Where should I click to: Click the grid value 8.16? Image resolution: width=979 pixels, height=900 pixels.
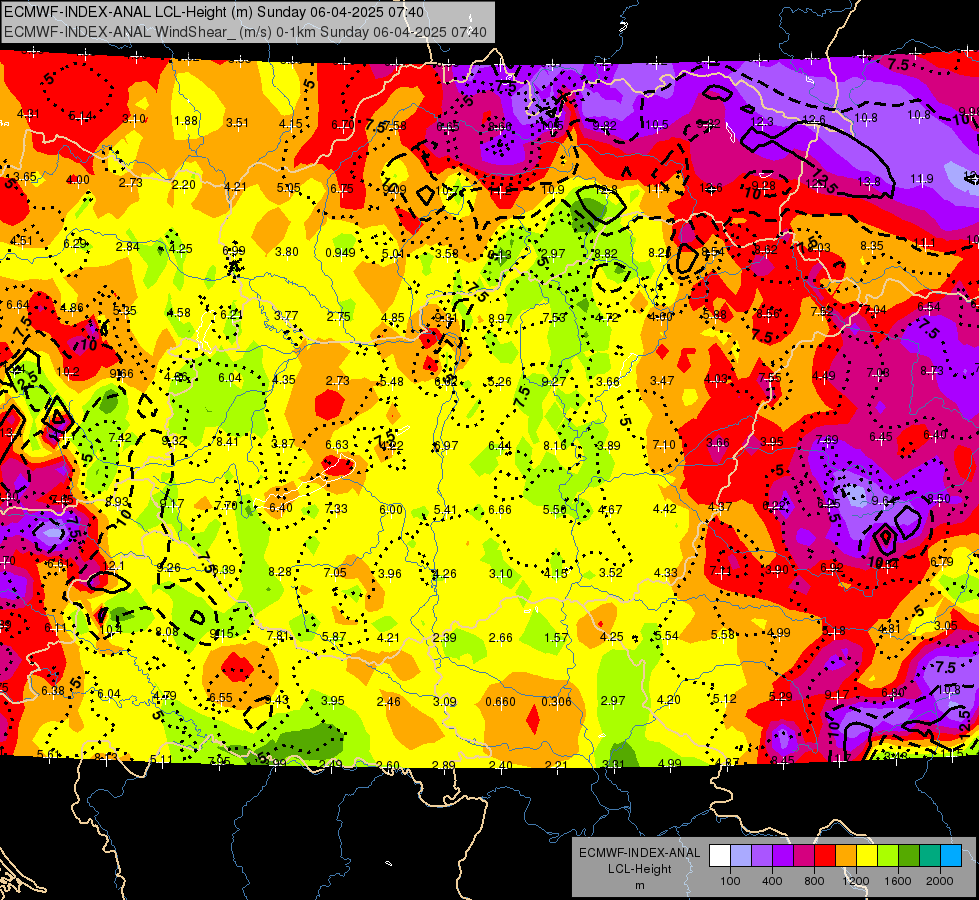[554, 445]
